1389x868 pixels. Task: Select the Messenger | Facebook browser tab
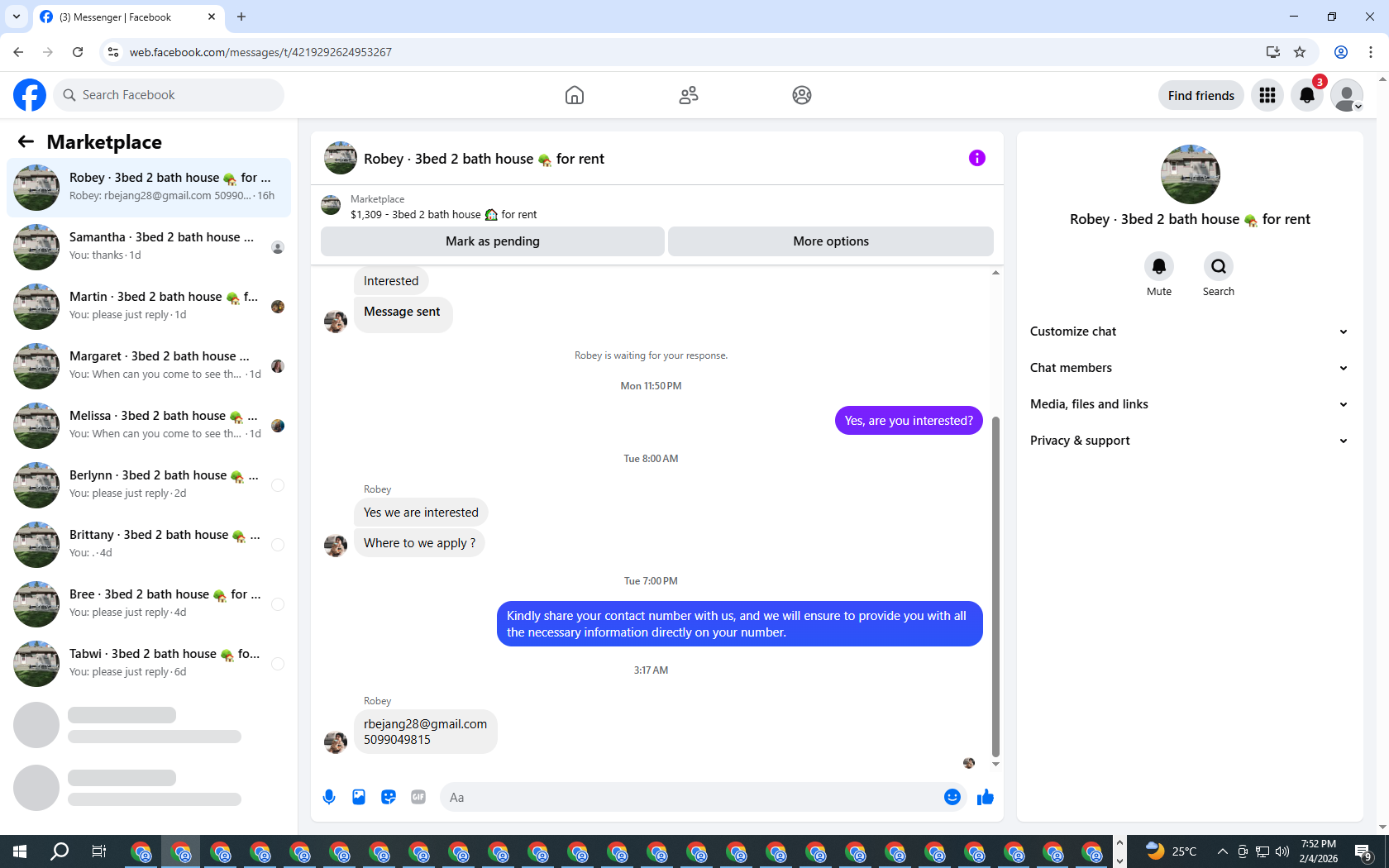click(128, 17)
